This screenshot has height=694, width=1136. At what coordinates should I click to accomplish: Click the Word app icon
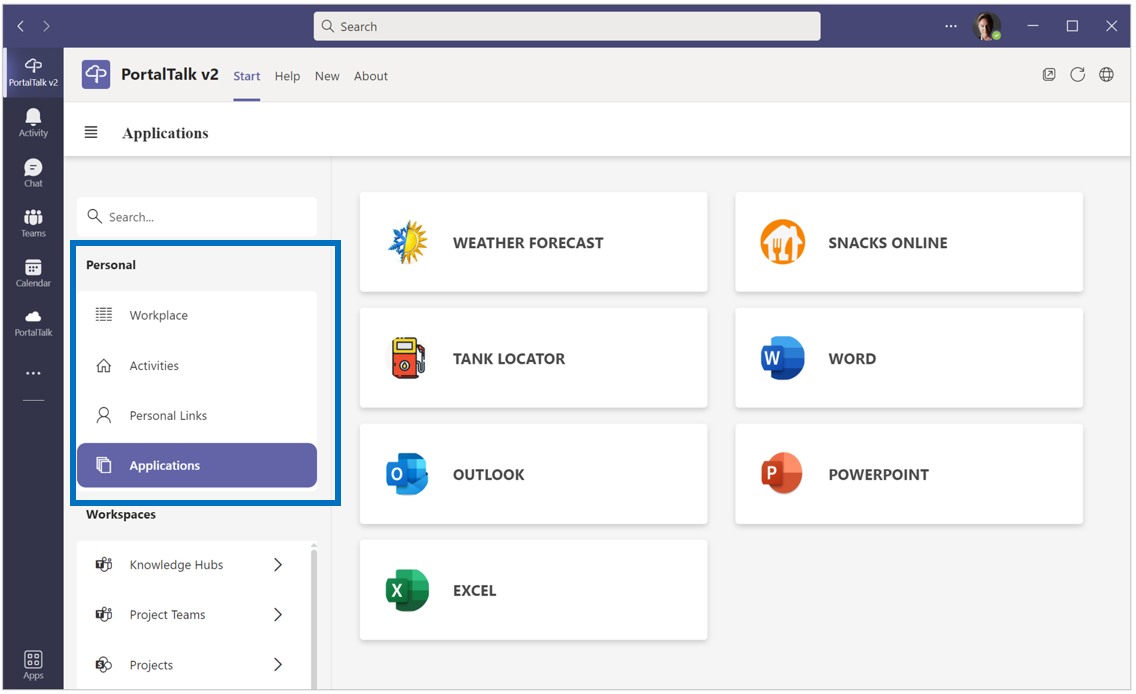click(x=782, y=358)
